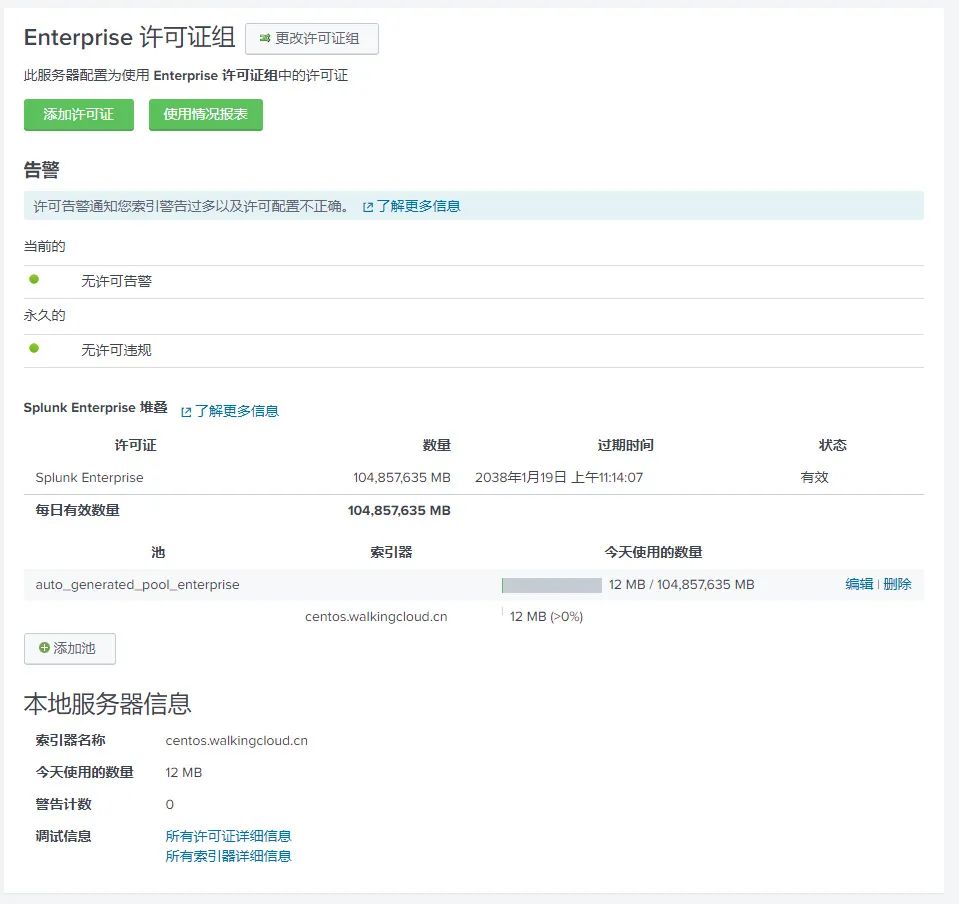The width and height of the screenshot is (959, 904).
Task: Click the auto_generated_pool_enterprise pool name
Action: pos(138,585)
